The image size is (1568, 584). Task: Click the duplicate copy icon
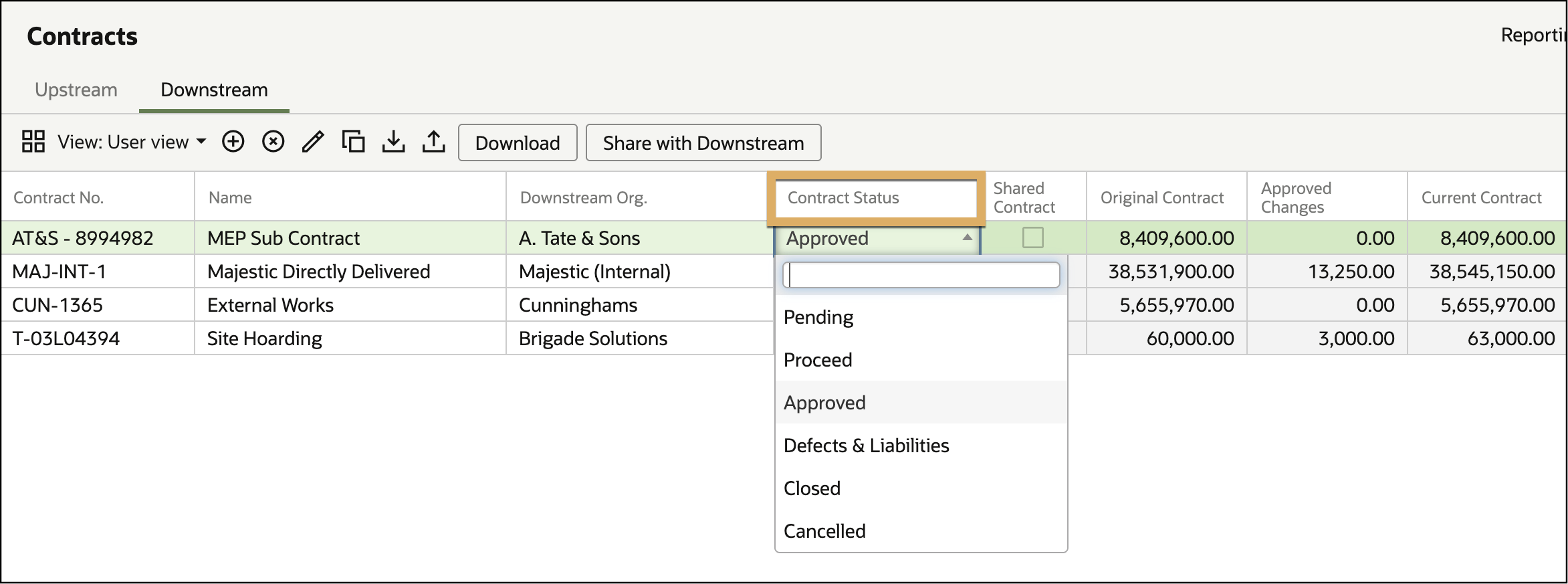pyautogui.click(x=353, y=142)
